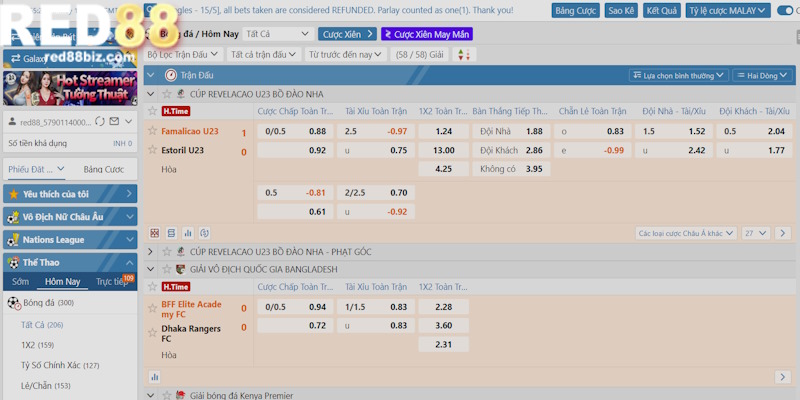Click the Bảng Cược button at top
The width and height of the screenshot is (800, 400).
[x=576, y=10]
